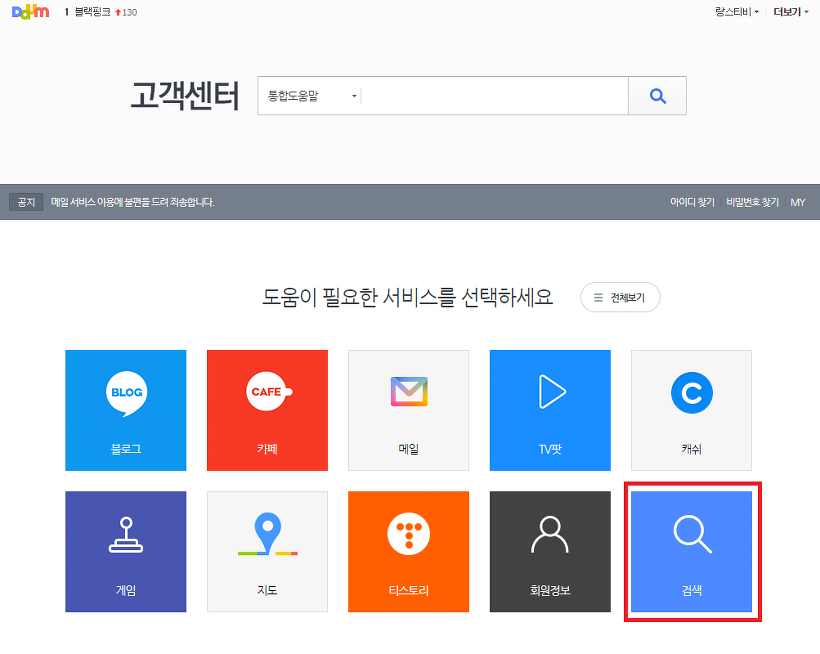This screenshot has width=820, height=654.
Task: Open the 캐쉬 cash service tile
Action: [x=691, y=410]
